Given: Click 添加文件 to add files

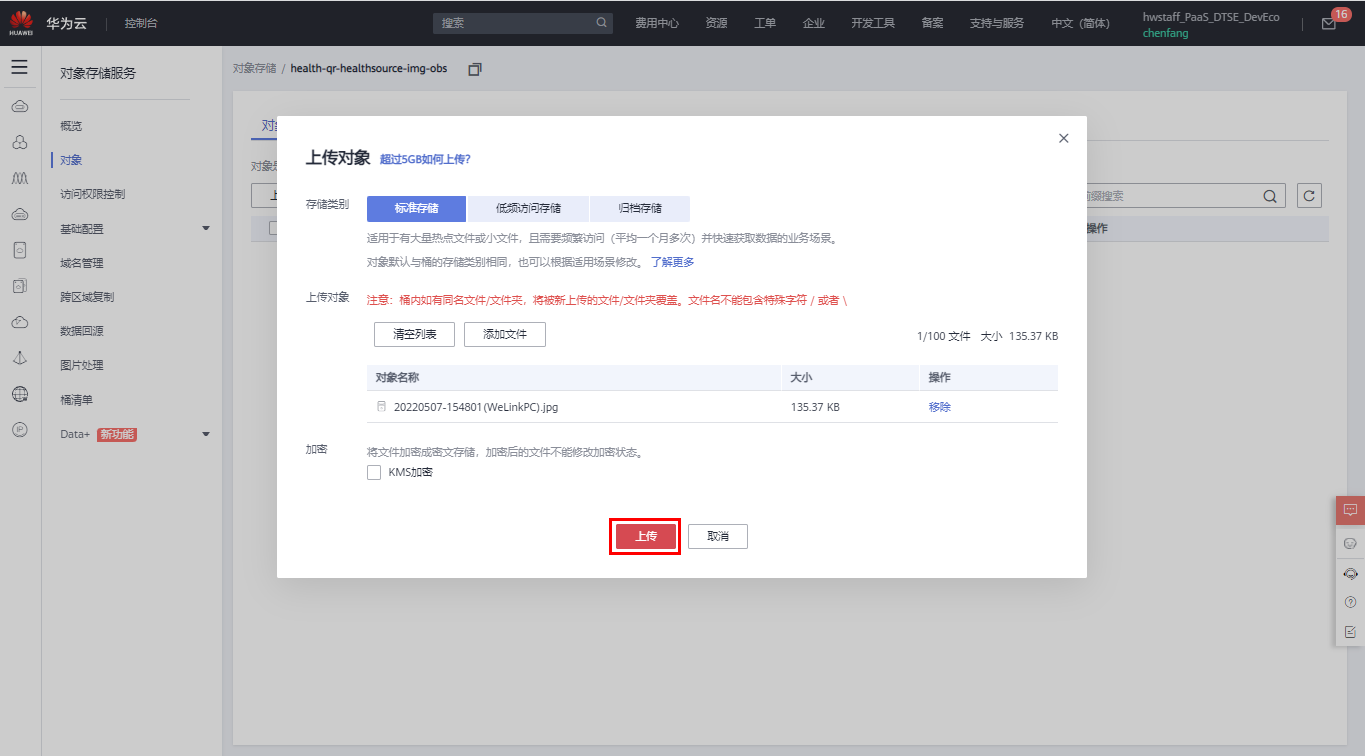Looking at the screenshot, I should pos(505,334).
